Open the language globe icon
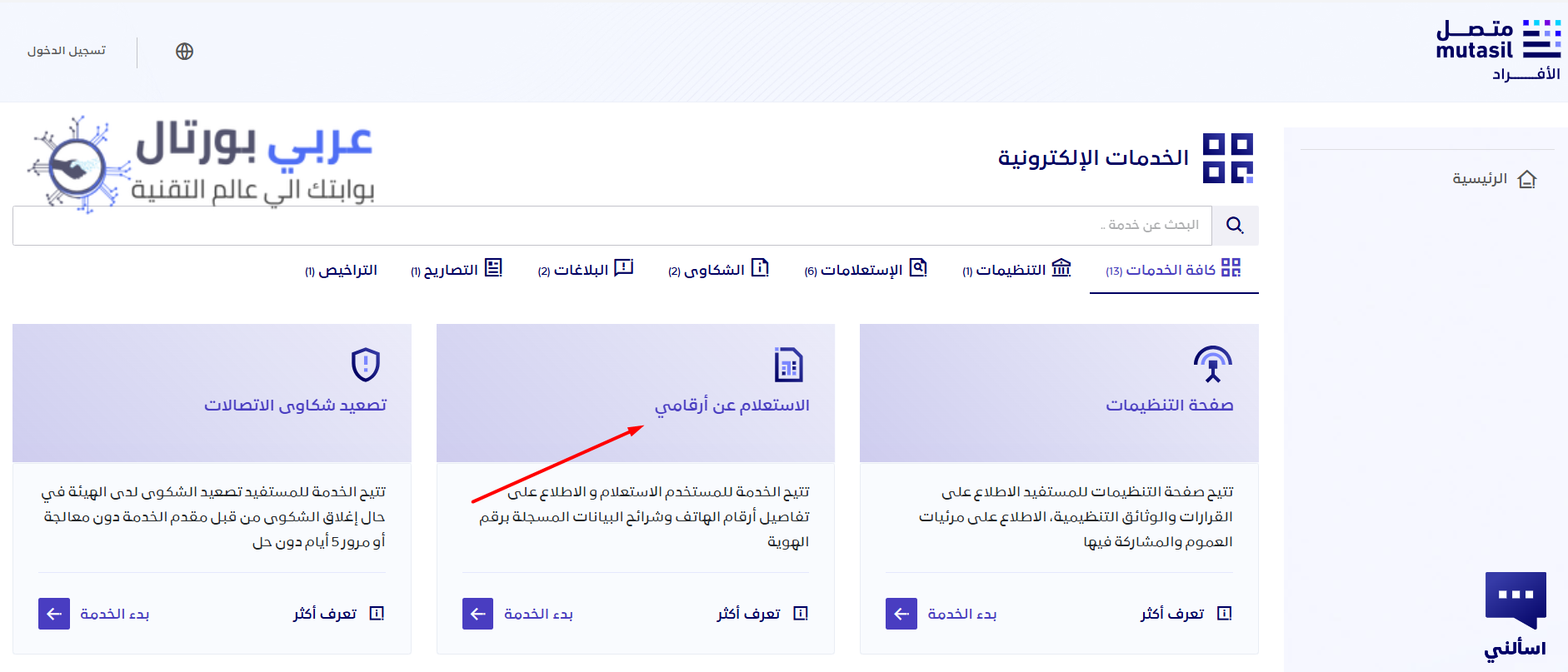Image resolution: width=1568 pixels, height=672 pixels. coord(185,52)
